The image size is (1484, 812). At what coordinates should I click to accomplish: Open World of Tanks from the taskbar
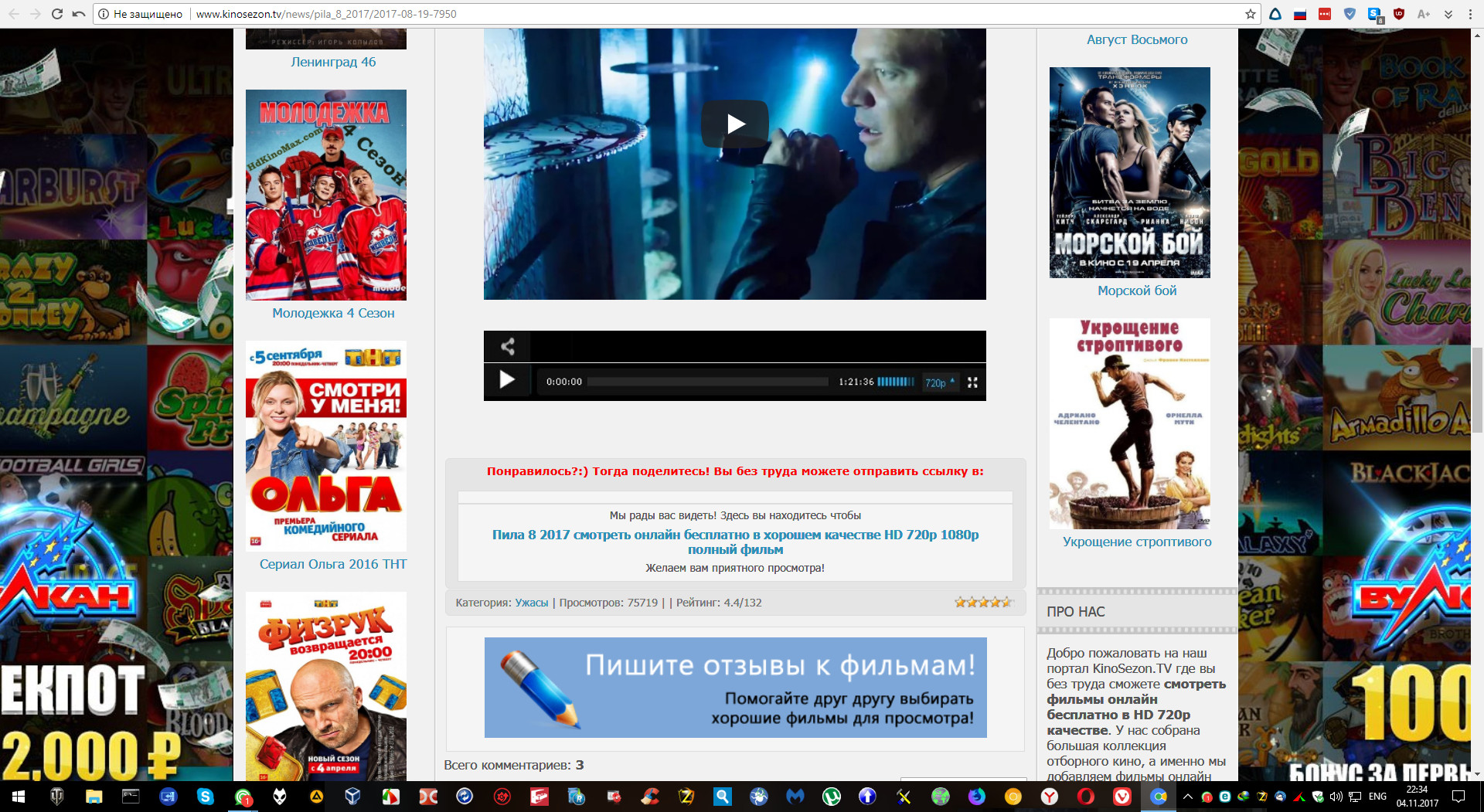pos(56,797)
